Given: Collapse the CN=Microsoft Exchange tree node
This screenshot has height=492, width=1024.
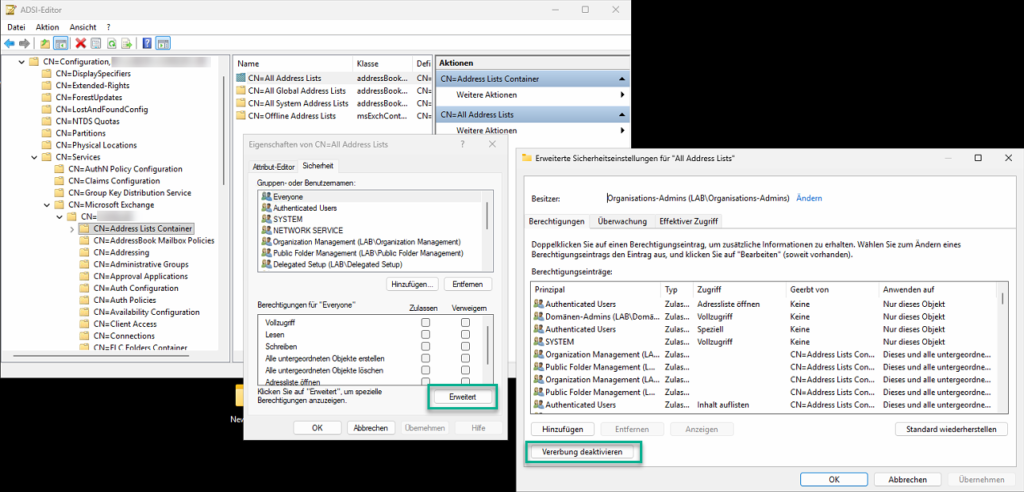Looking at the screenshot, I should click(x=47, y=205).
